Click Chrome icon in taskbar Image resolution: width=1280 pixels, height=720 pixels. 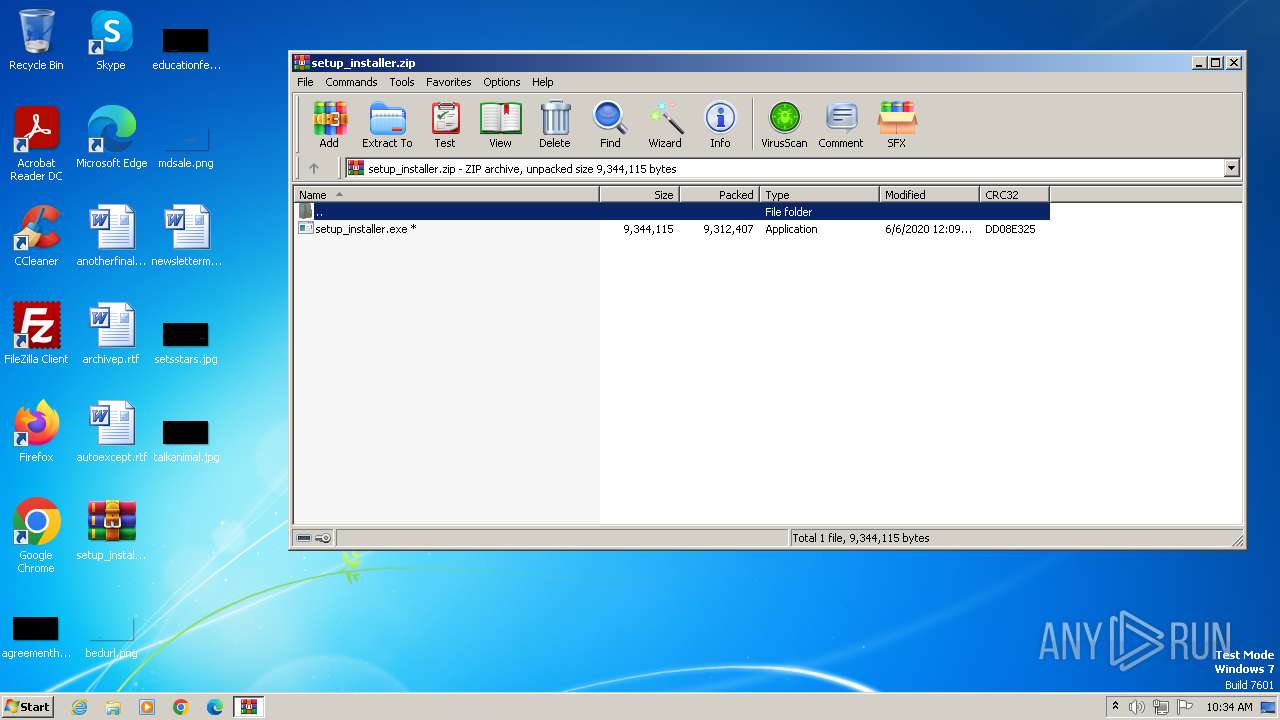(181, 707)
